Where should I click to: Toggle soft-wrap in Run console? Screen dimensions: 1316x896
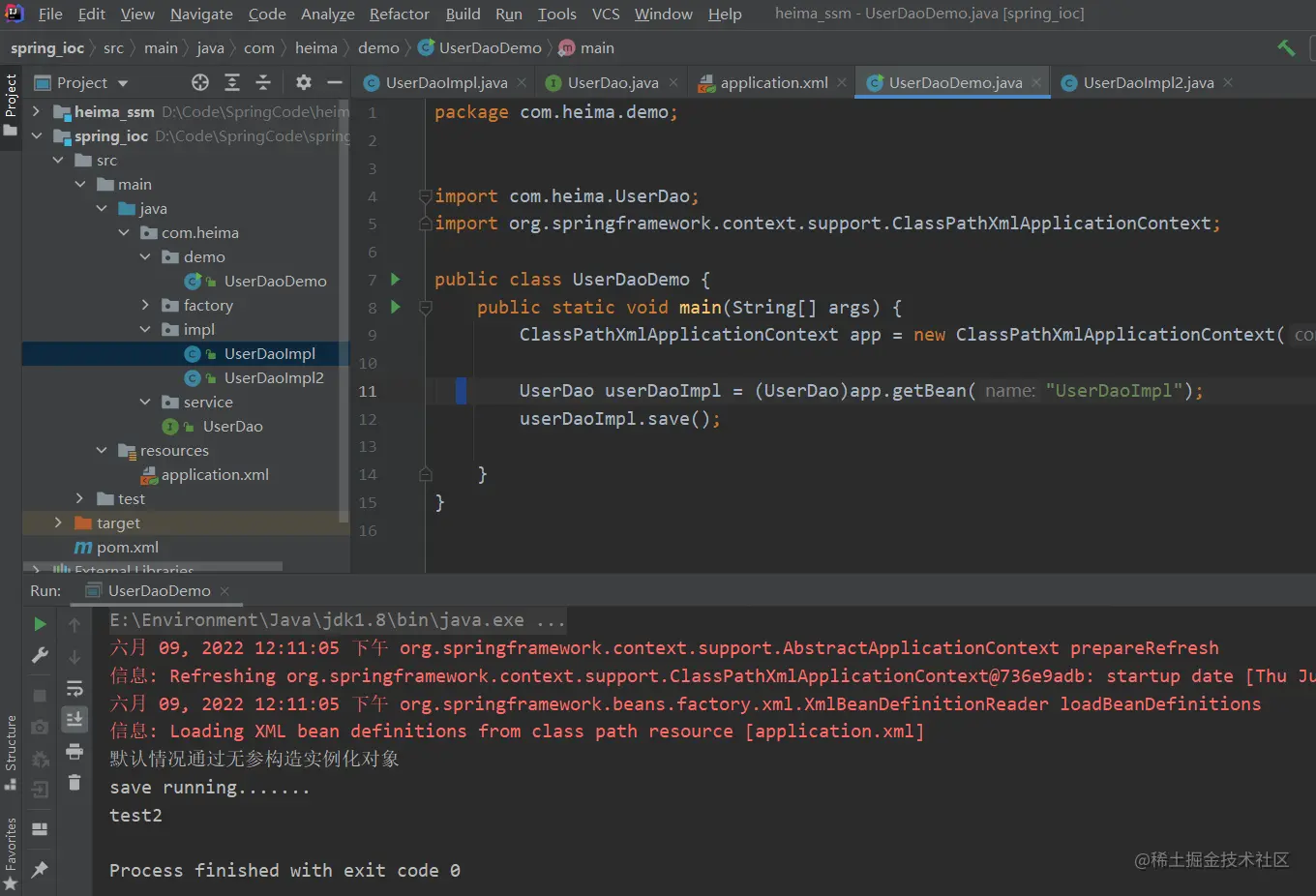click(x=75, y=689)
